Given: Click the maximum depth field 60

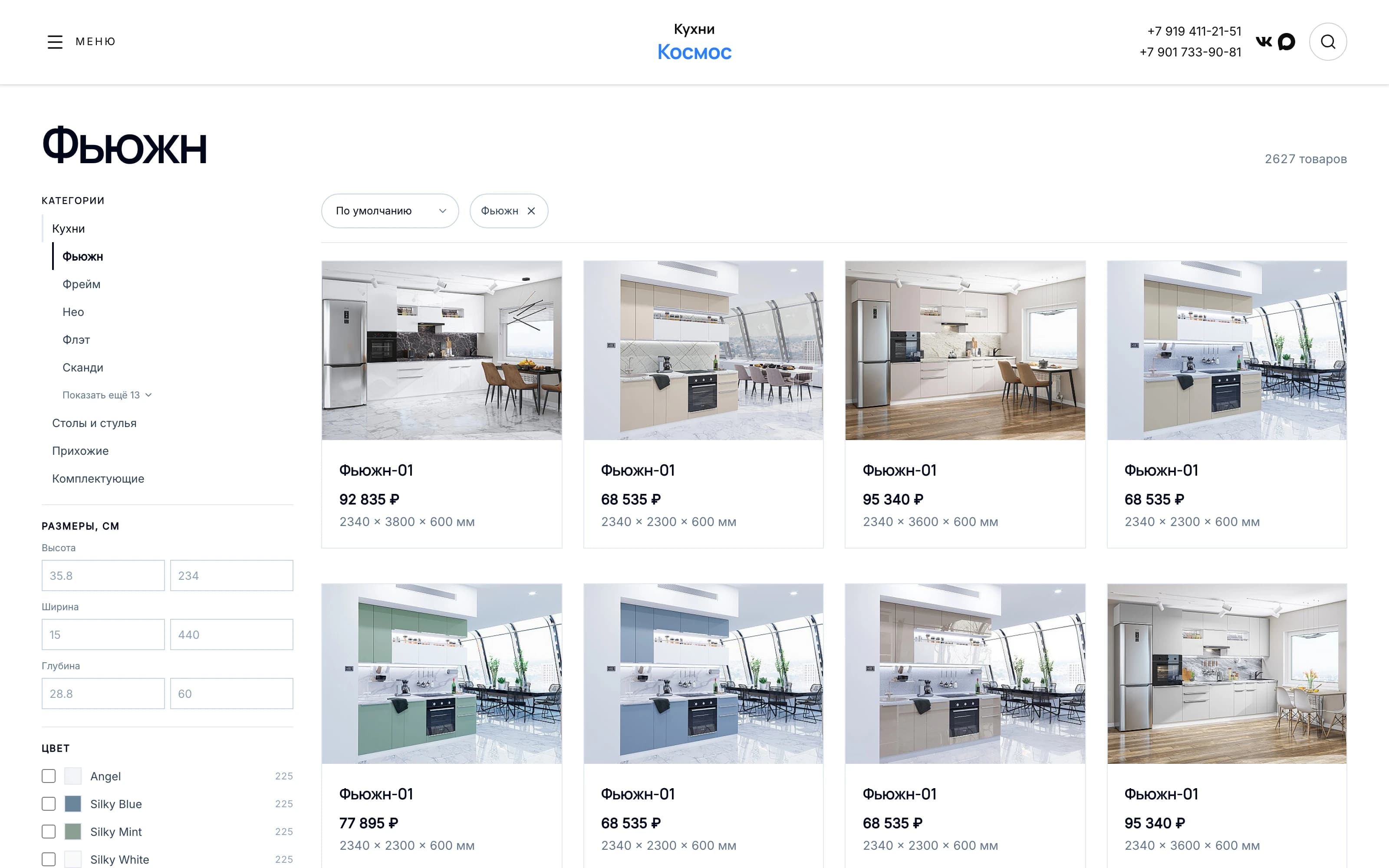Looking at the screenshot, I should coord(232,694).
